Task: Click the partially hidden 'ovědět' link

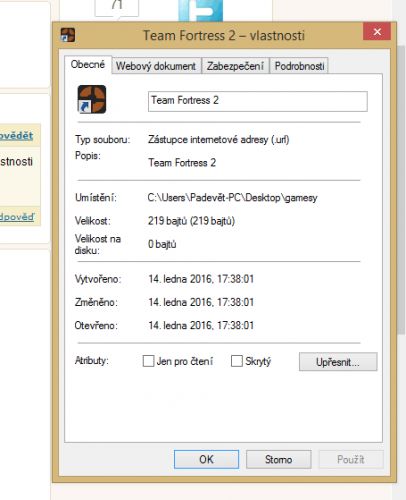Action: tap(16, 136)
